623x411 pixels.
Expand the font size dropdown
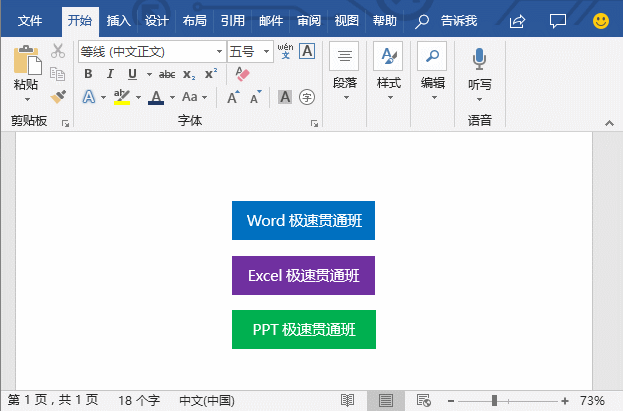[x=267, y=51]
